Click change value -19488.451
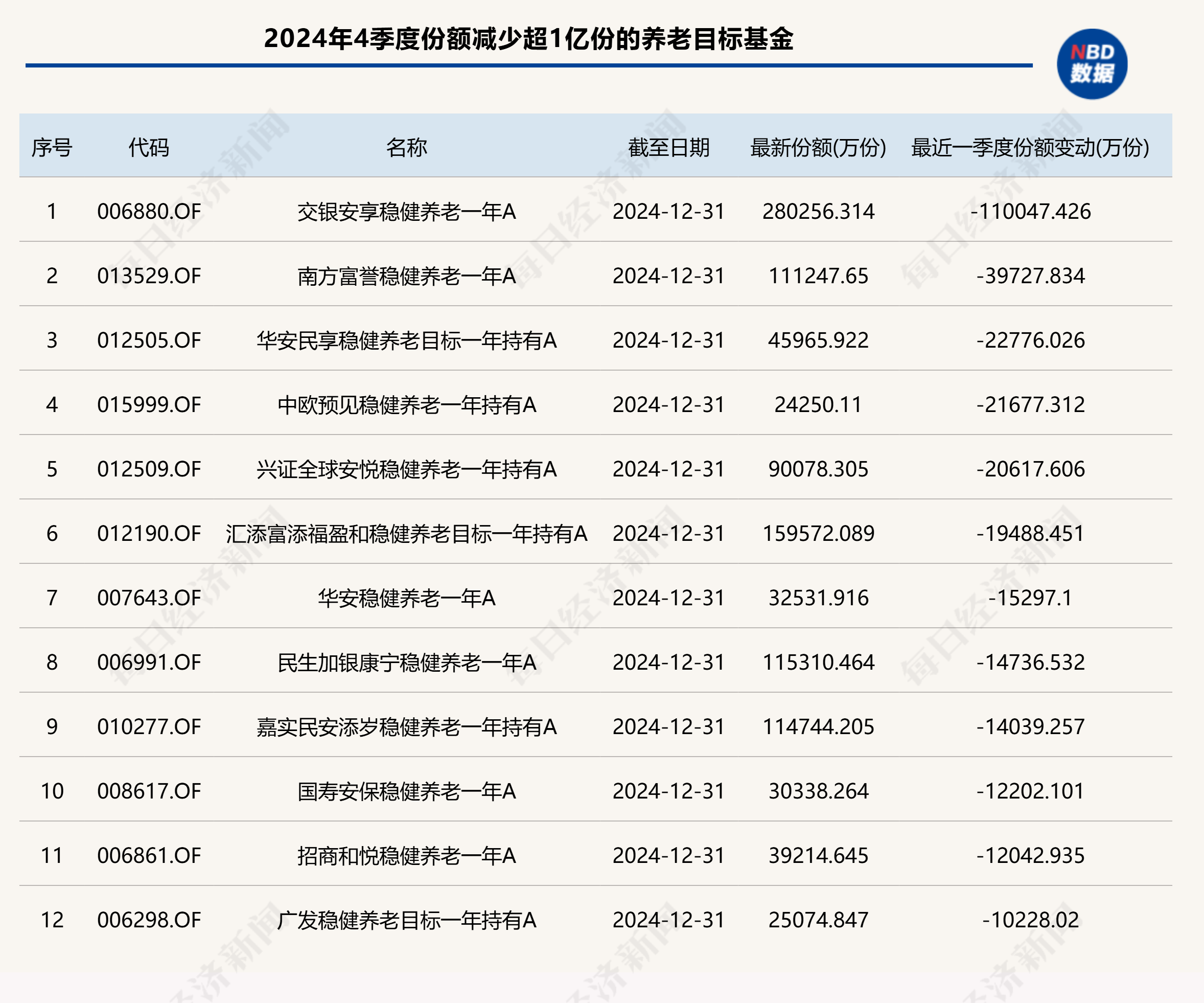 (1030, 533)
